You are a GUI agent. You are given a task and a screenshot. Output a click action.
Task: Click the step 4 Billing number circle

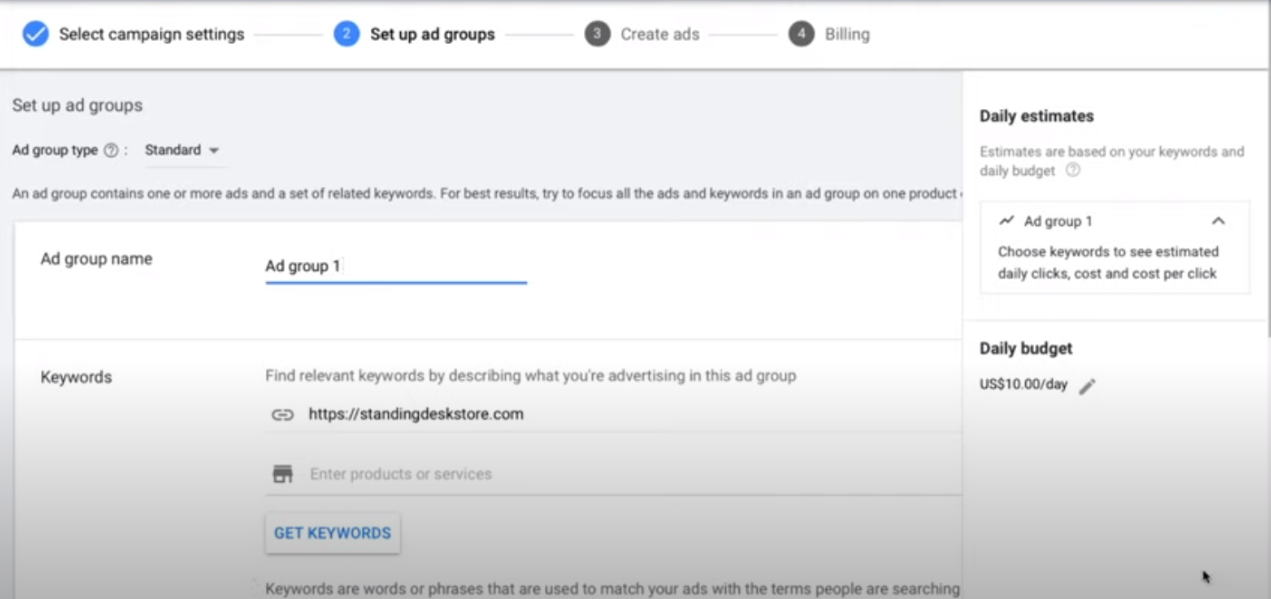[x=800, y=34]
